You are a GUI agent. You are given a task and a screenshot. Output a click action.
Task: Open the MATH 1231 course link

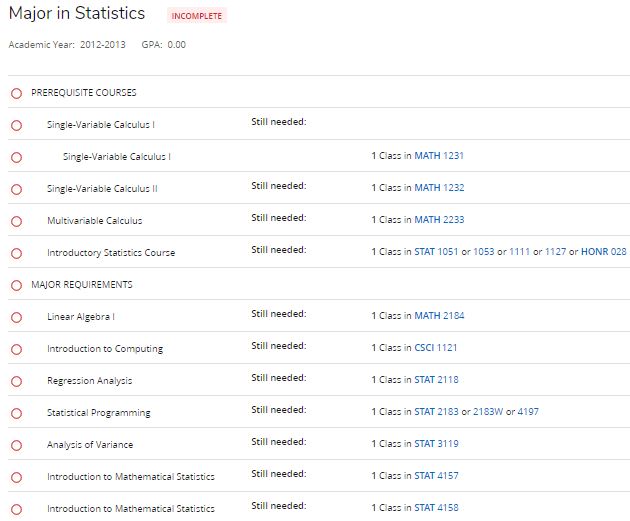439,156
